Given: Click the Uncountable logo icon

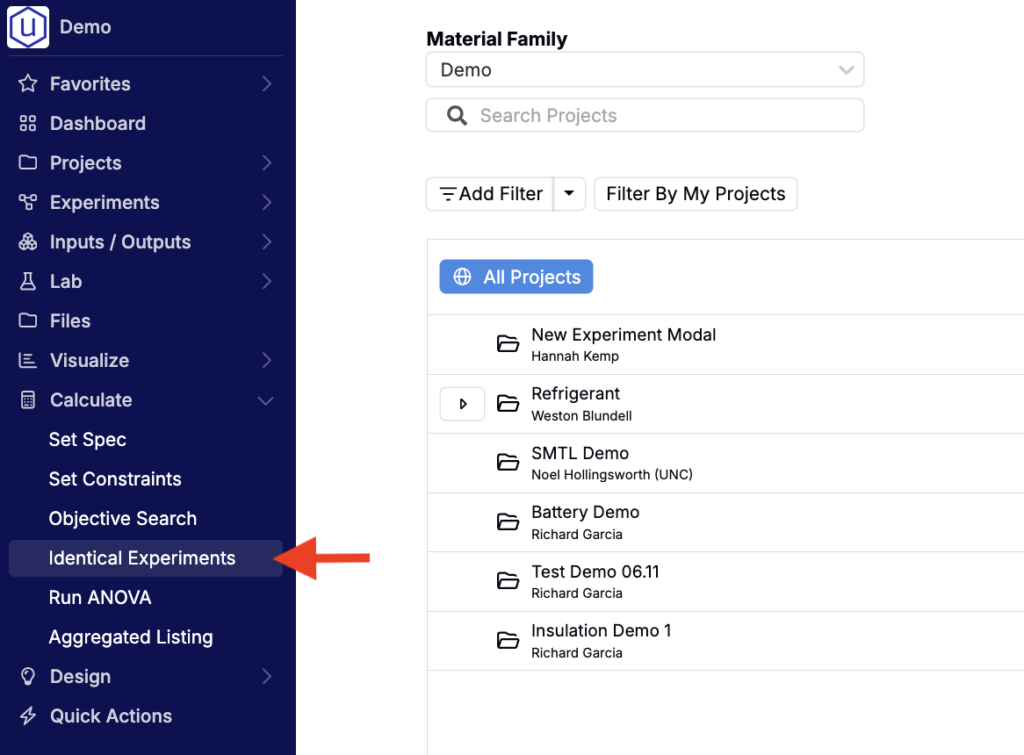Looking at the screenshot, I should point(28,27).
